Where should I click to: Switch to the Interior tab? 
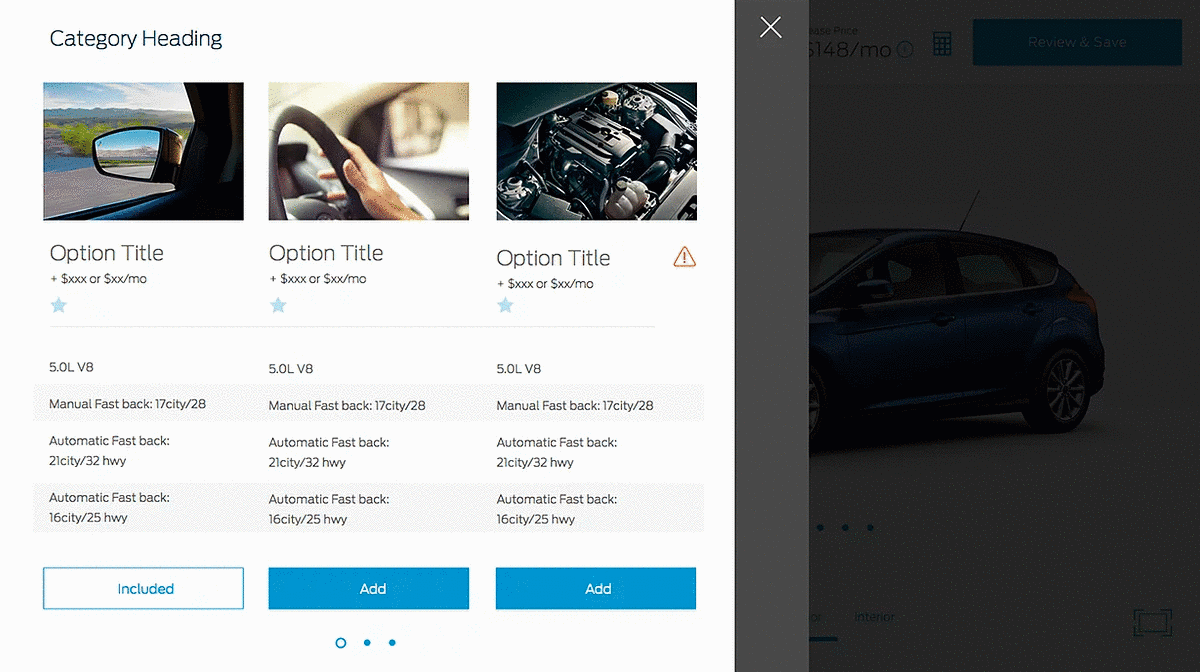874,618
